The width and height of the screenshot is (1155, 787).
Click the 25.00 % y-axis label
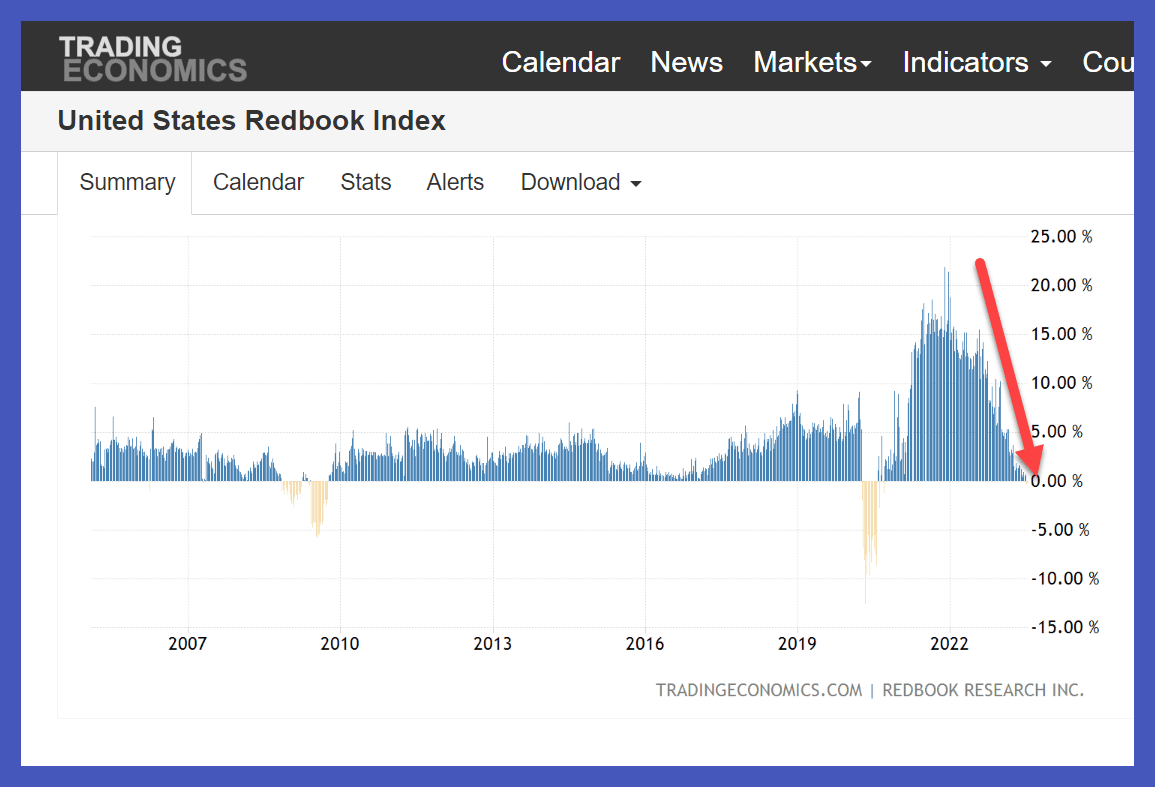[1061, 237]
